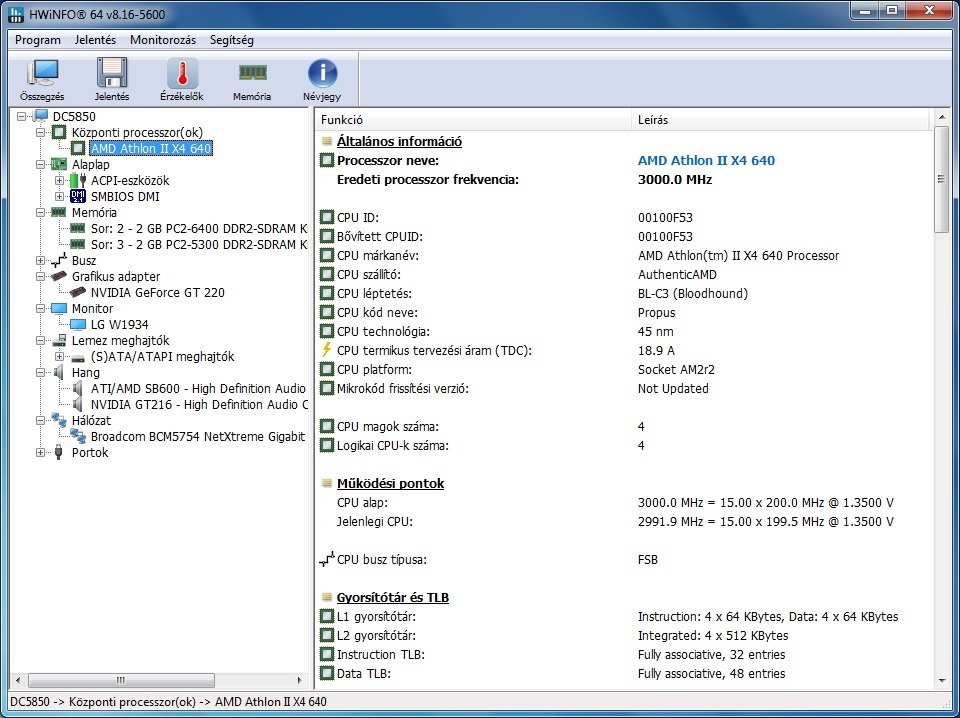Click the SMBIOS DMI blue icon
The width and height of the screenshot is (960, 718).
point(78,196)
